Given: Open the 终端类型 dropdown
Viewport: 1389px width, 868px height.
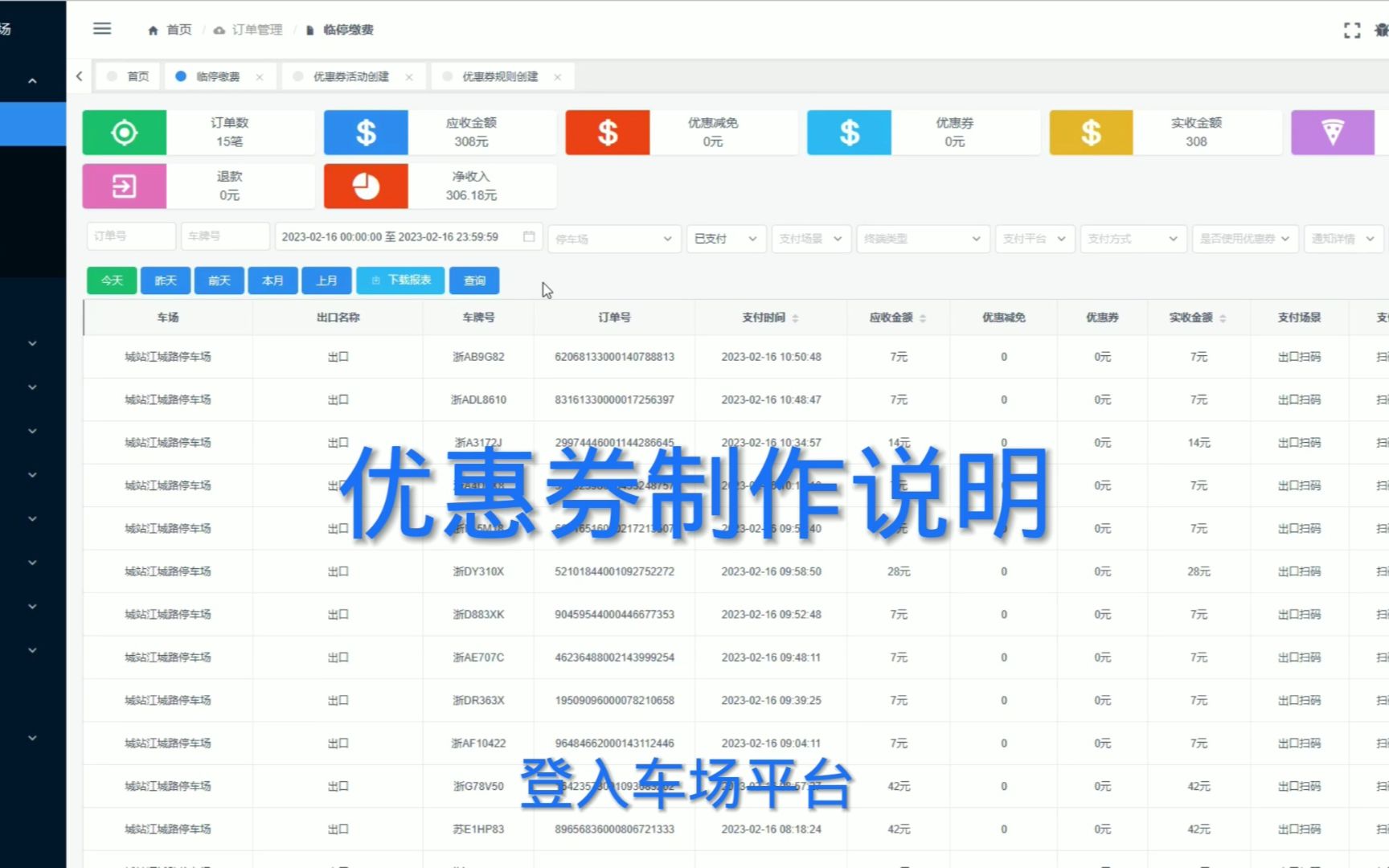Looking at the screenshot, I should pos(923,239).
